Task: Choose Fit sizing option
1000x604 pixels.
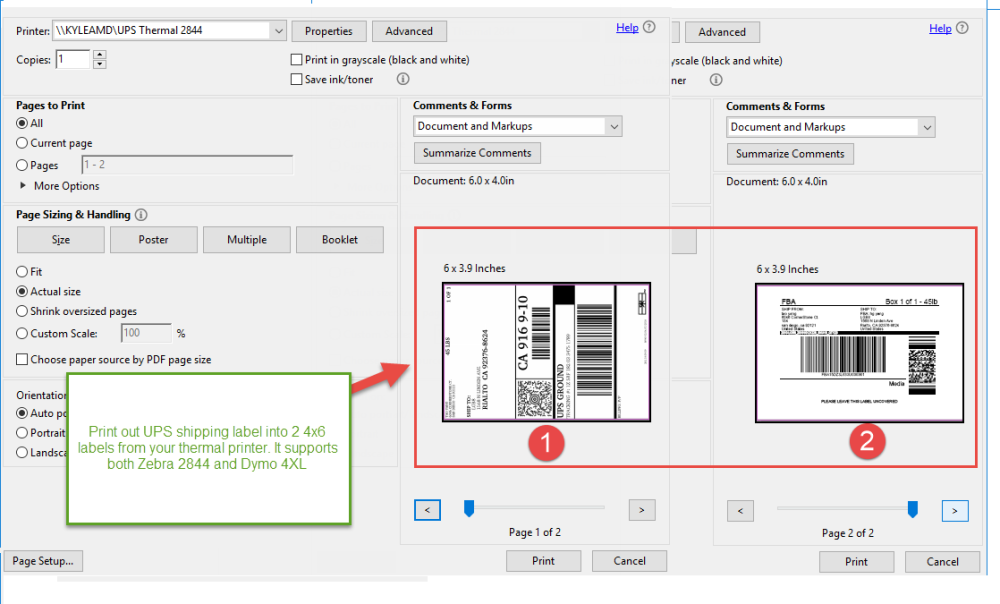Action: (22, 272)
